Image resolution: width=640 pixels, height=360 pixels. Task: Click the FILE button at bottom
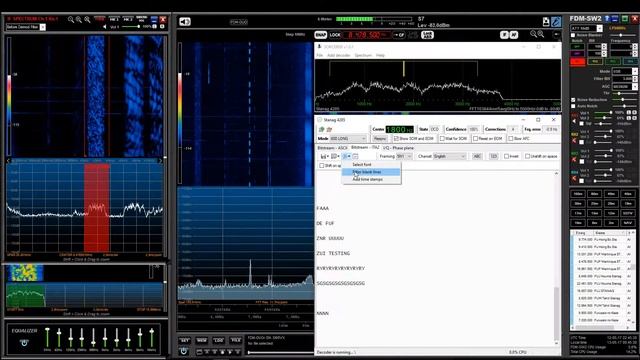[x=236, y=340]
